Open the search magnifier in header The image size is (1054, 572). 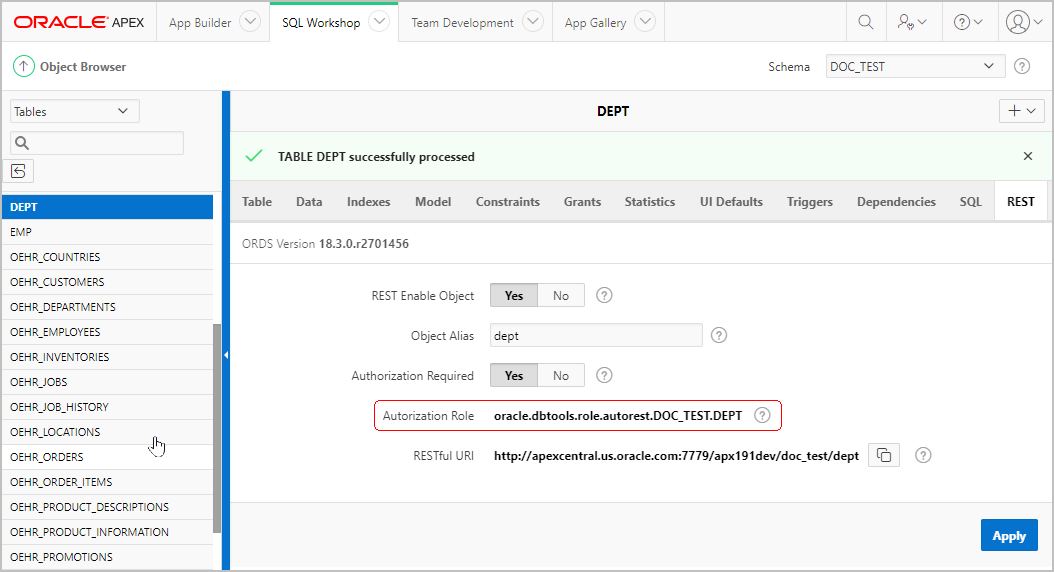pyautogui.click(x=866, y=22)
